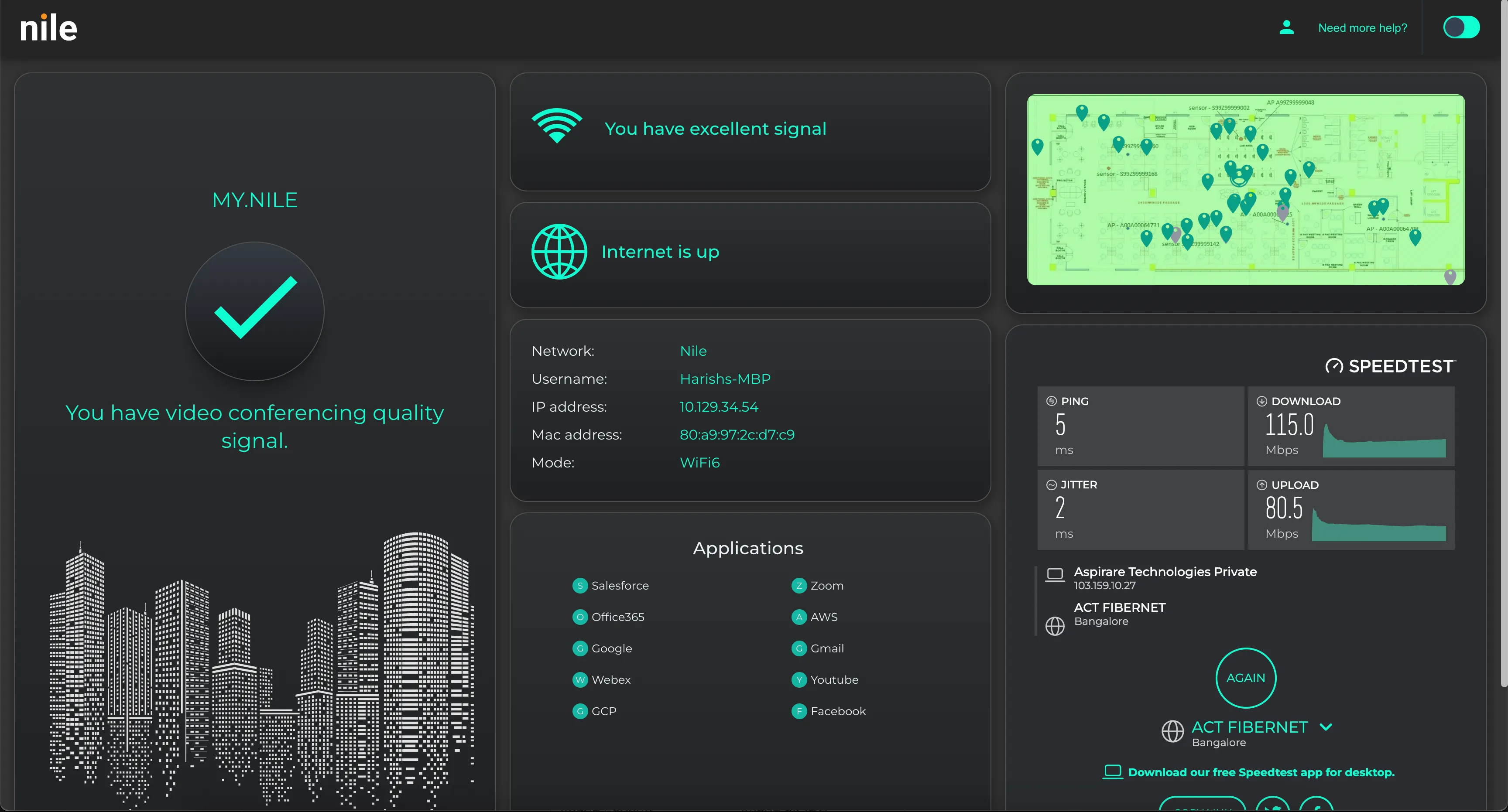Click the Network value Nile

click(x=693, y=351)
